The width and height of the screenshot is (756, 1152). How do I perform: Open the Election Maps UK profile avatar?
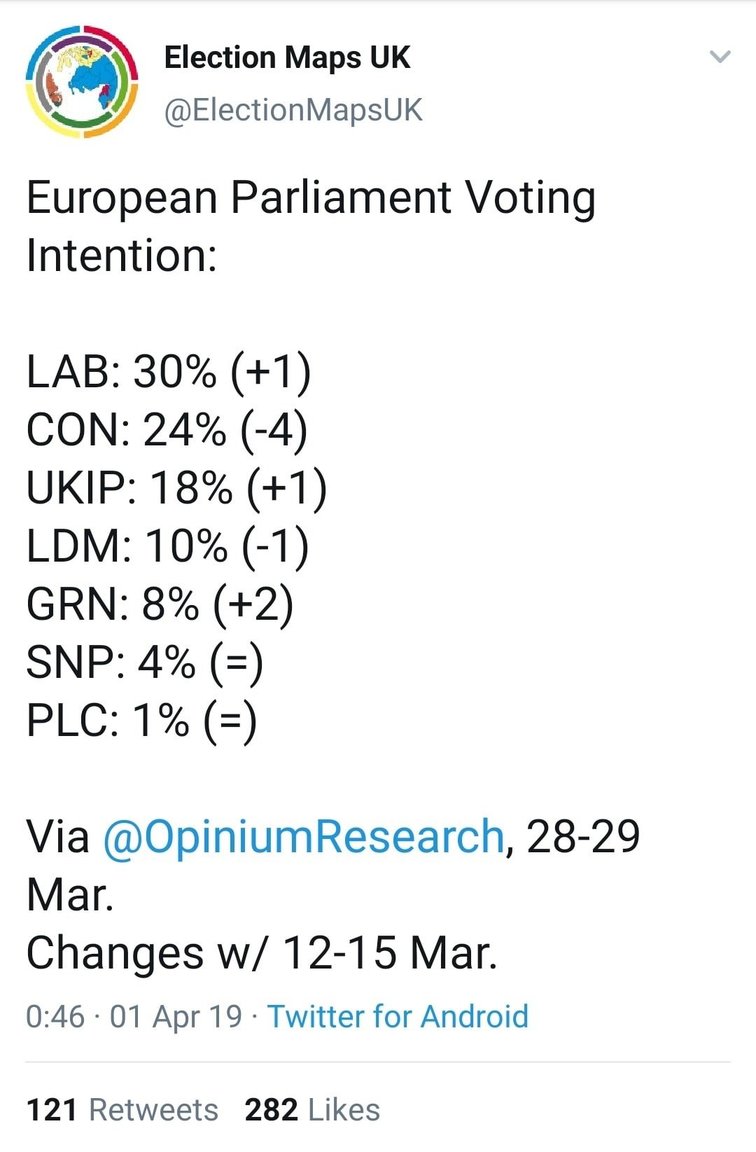tap(82, 82)
